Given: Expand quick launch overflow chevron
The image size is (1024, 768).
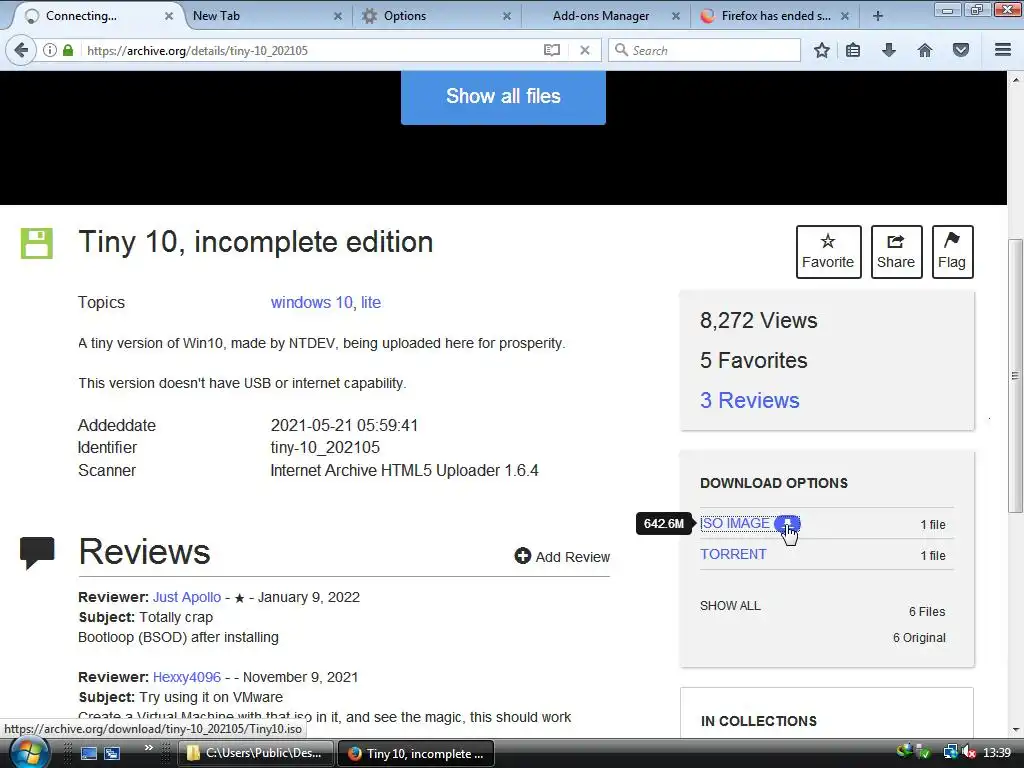Looking at the screenshot, I should click(149, 748).
